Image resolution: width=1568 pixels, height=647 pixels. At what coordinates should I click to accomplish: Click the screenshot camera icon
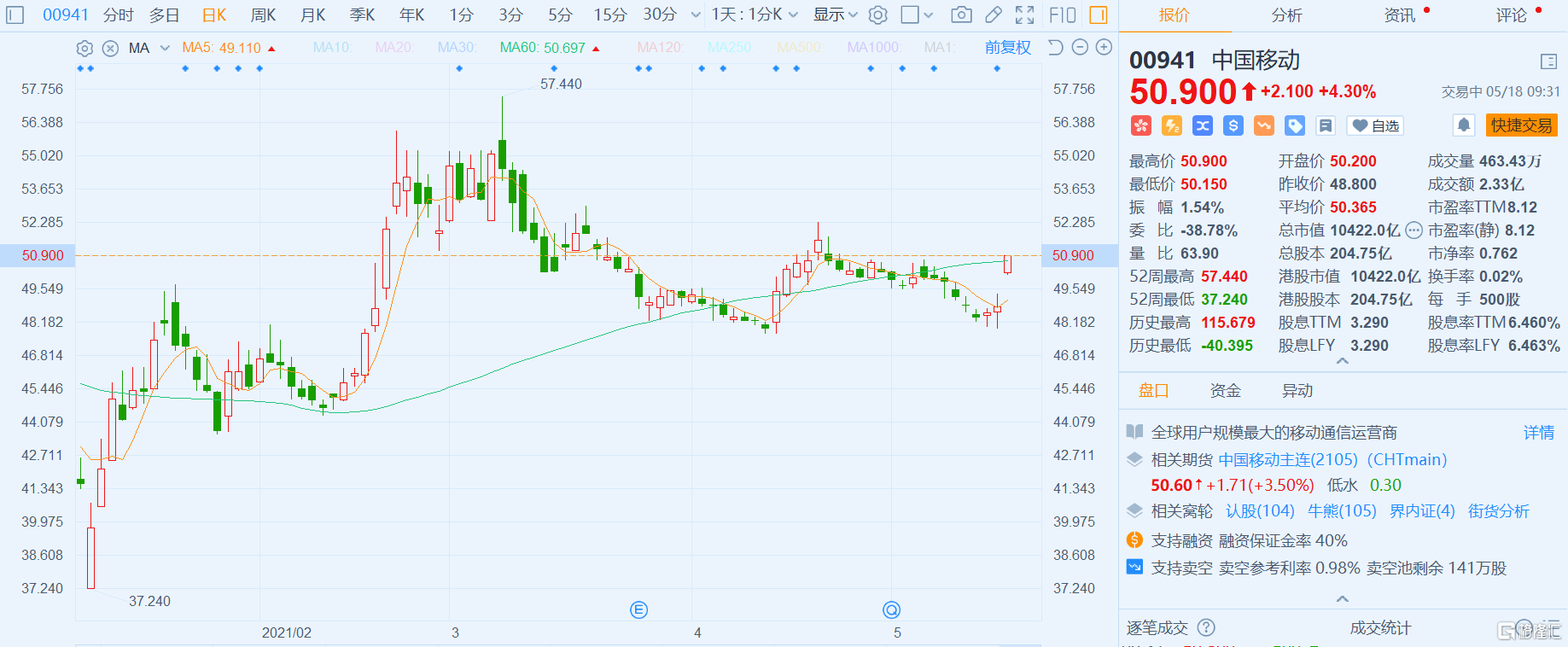tap(961, 15)
